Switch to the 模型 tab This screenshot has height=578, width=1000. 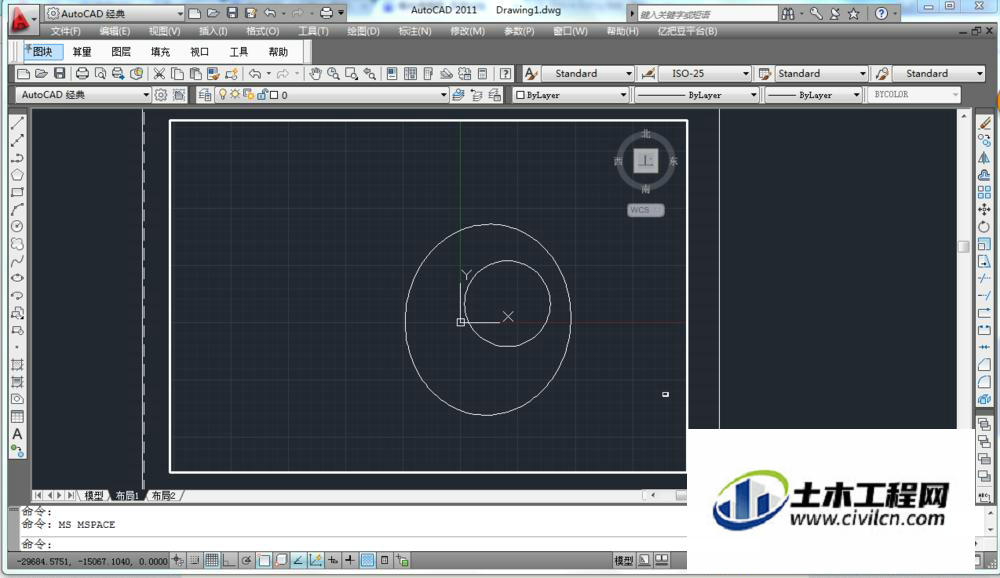pyautogui.click(x=93, y=496)
